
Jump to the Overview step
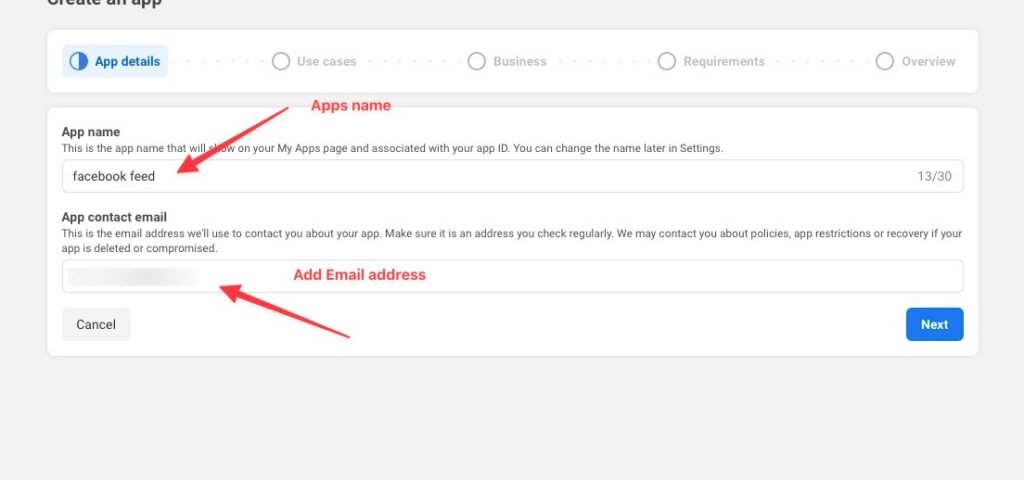coord(916,61)
